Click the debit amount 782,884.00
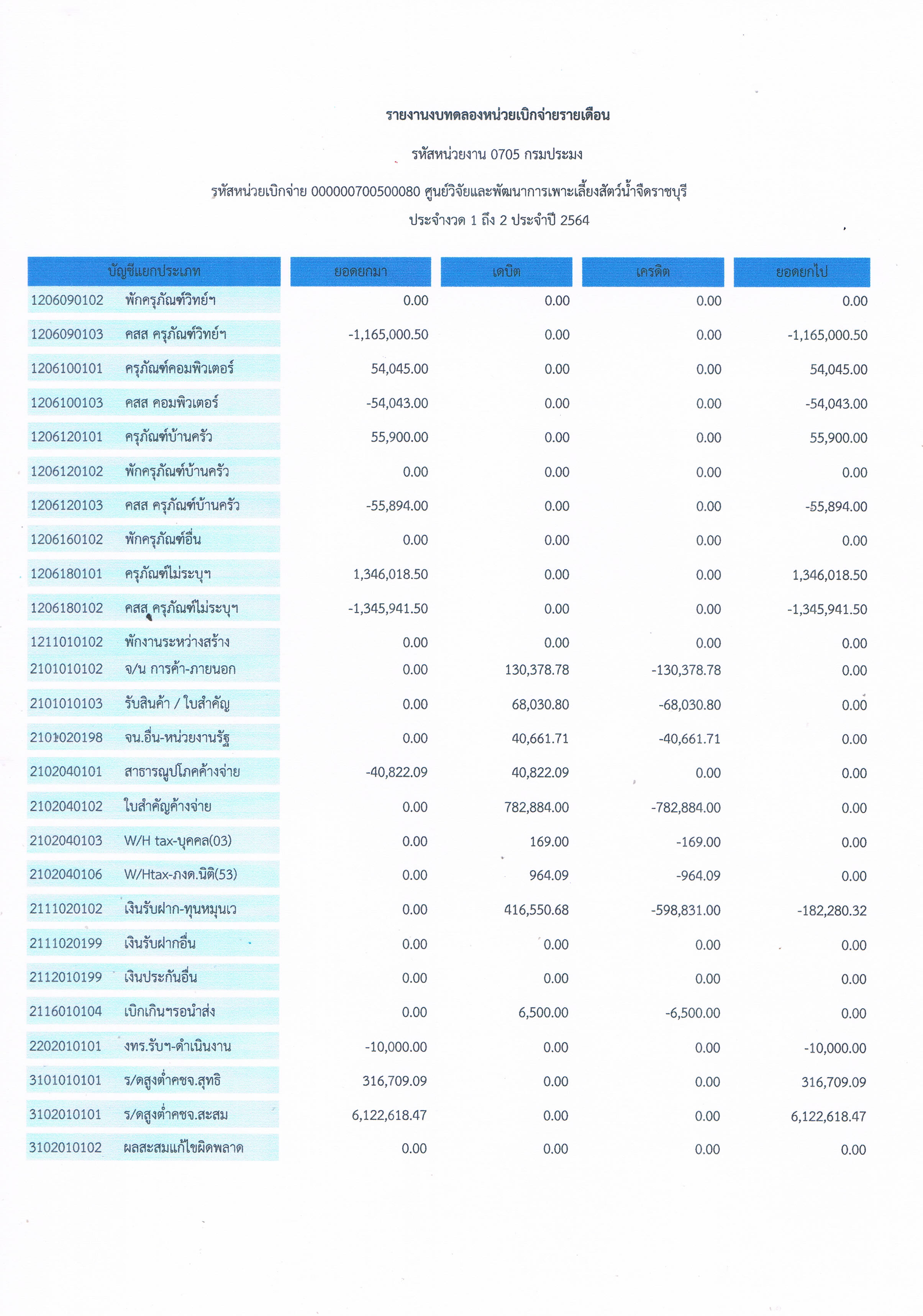Viewport: 923px width, 1316px height. 537,808
